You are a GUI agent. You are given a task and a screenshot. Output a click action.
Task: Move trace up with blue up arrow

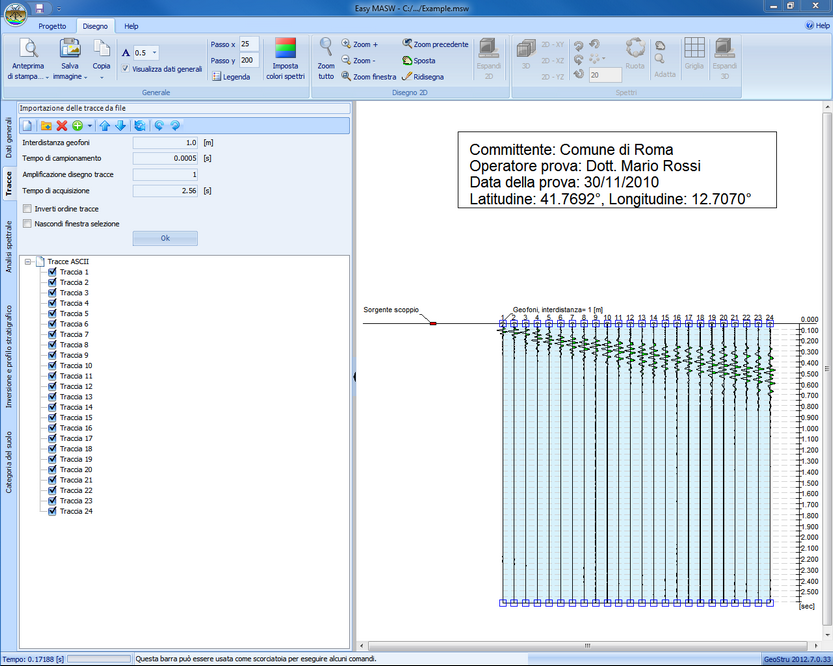(x=105, y=126)
